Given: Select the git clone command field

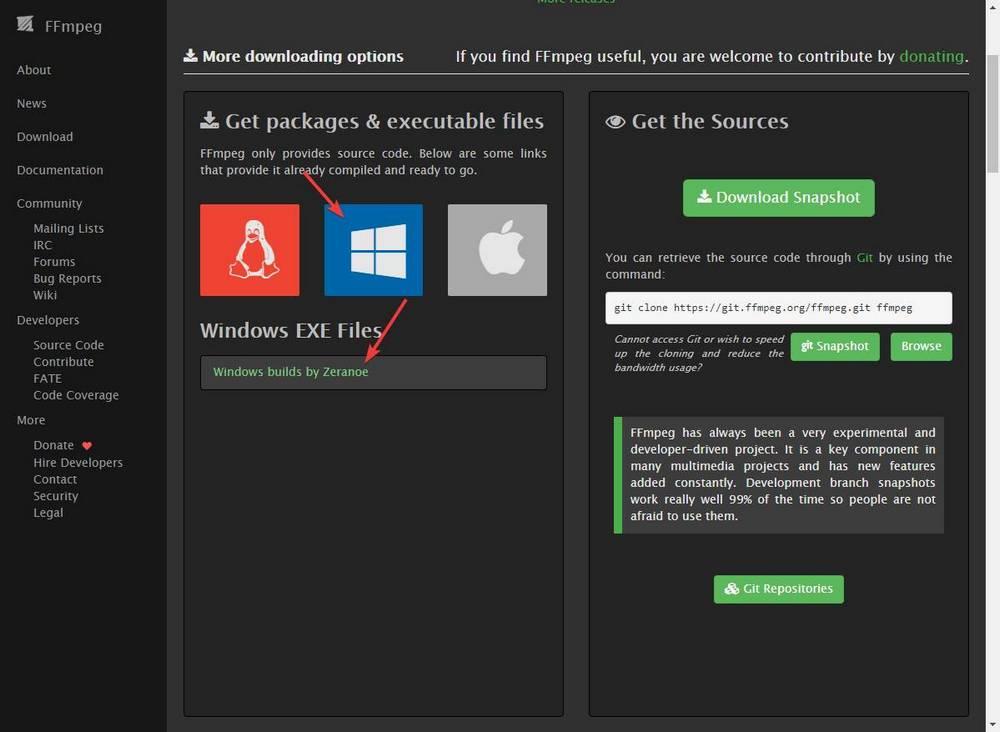Looking at the screenshot, I should 779,308.
